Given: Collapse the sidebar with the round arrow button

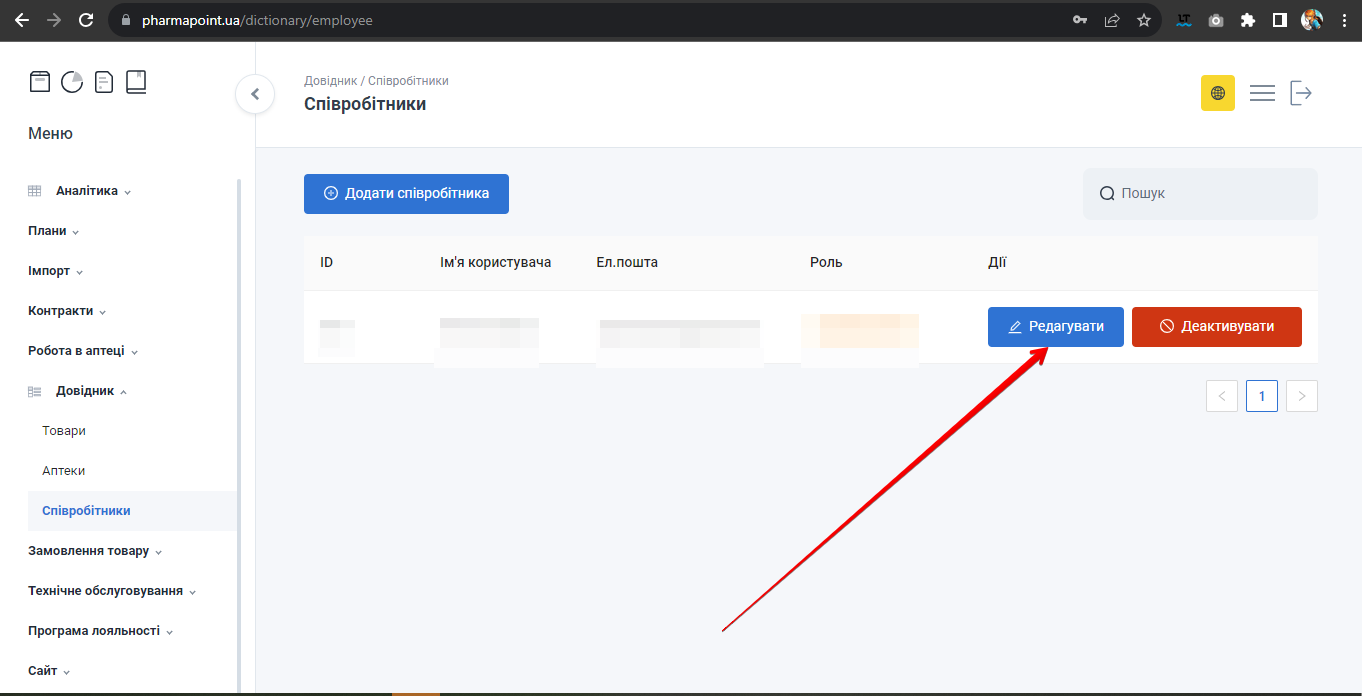Looking at the screenshot, I should tap(255, 94).
